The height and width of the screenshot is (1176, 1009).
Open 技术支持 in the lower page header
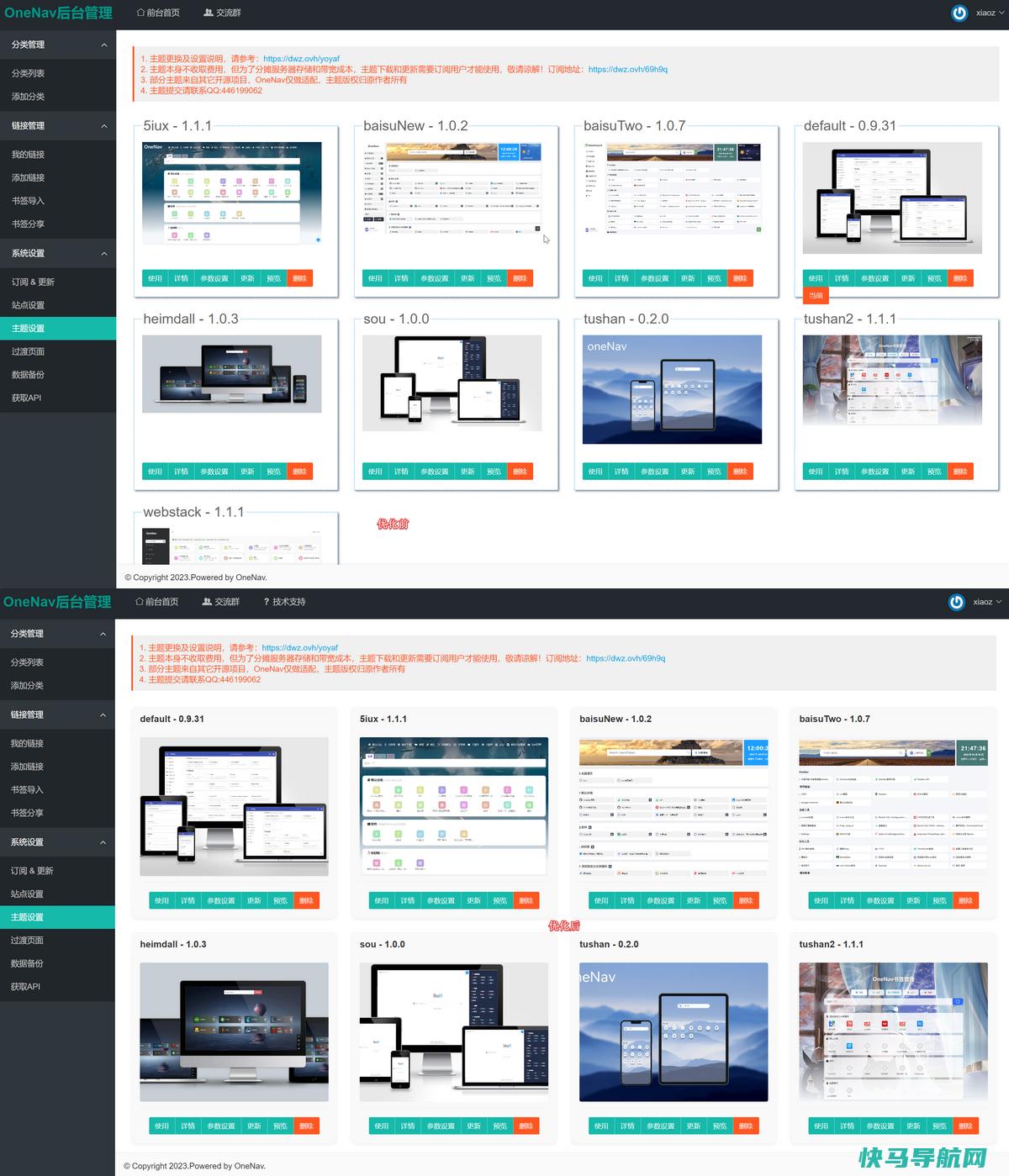point(284,602)
